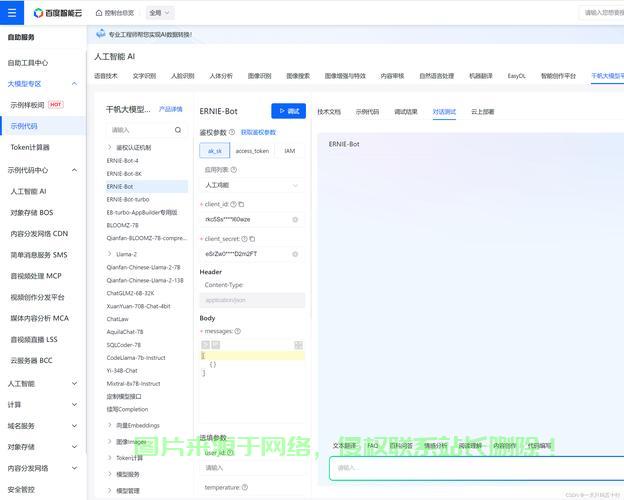Click help icon next to 鉴权参数
The width and height of the screenshot is (624, 500).
pos(232,132)
